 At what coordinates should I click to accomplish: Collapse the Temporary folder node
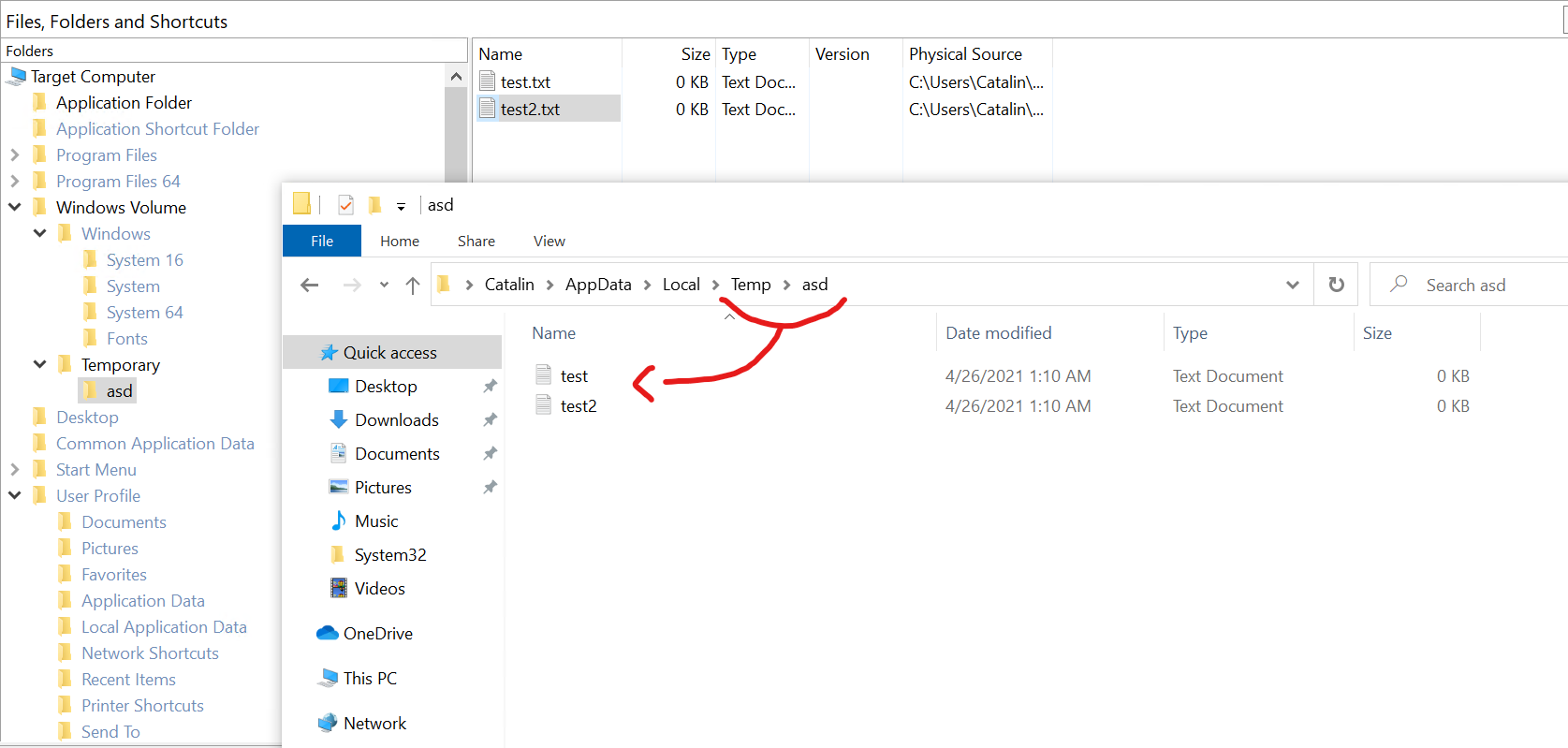point(39,364)
